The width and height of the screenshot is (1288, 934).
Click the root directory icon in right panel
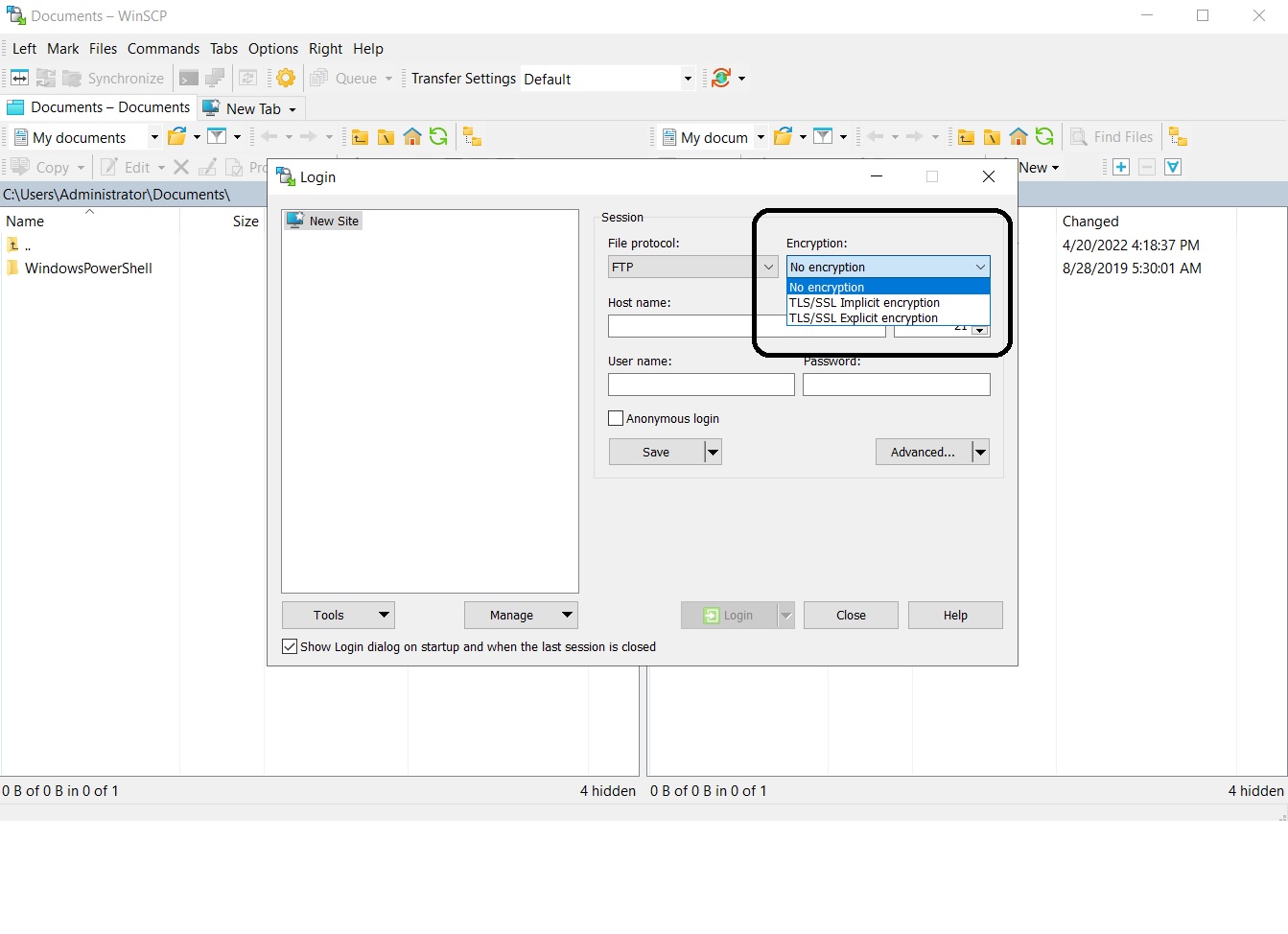(x=992, y=137)
